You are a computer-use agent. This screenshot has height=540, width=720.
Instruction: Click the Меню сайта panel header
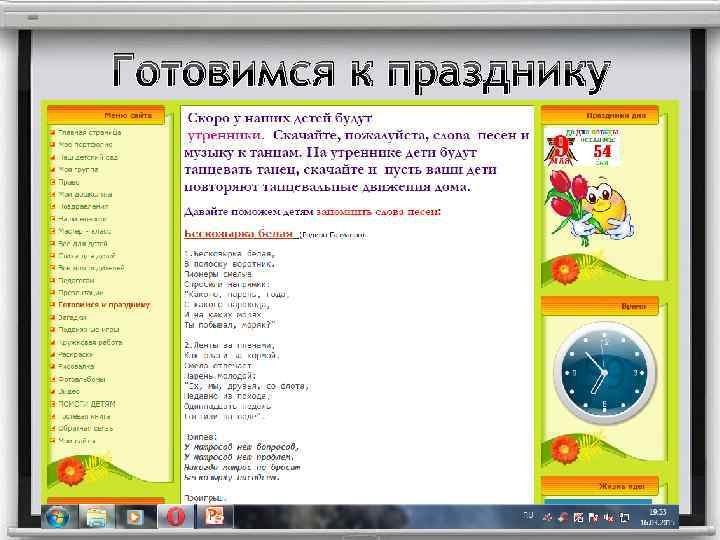(106, 115)
